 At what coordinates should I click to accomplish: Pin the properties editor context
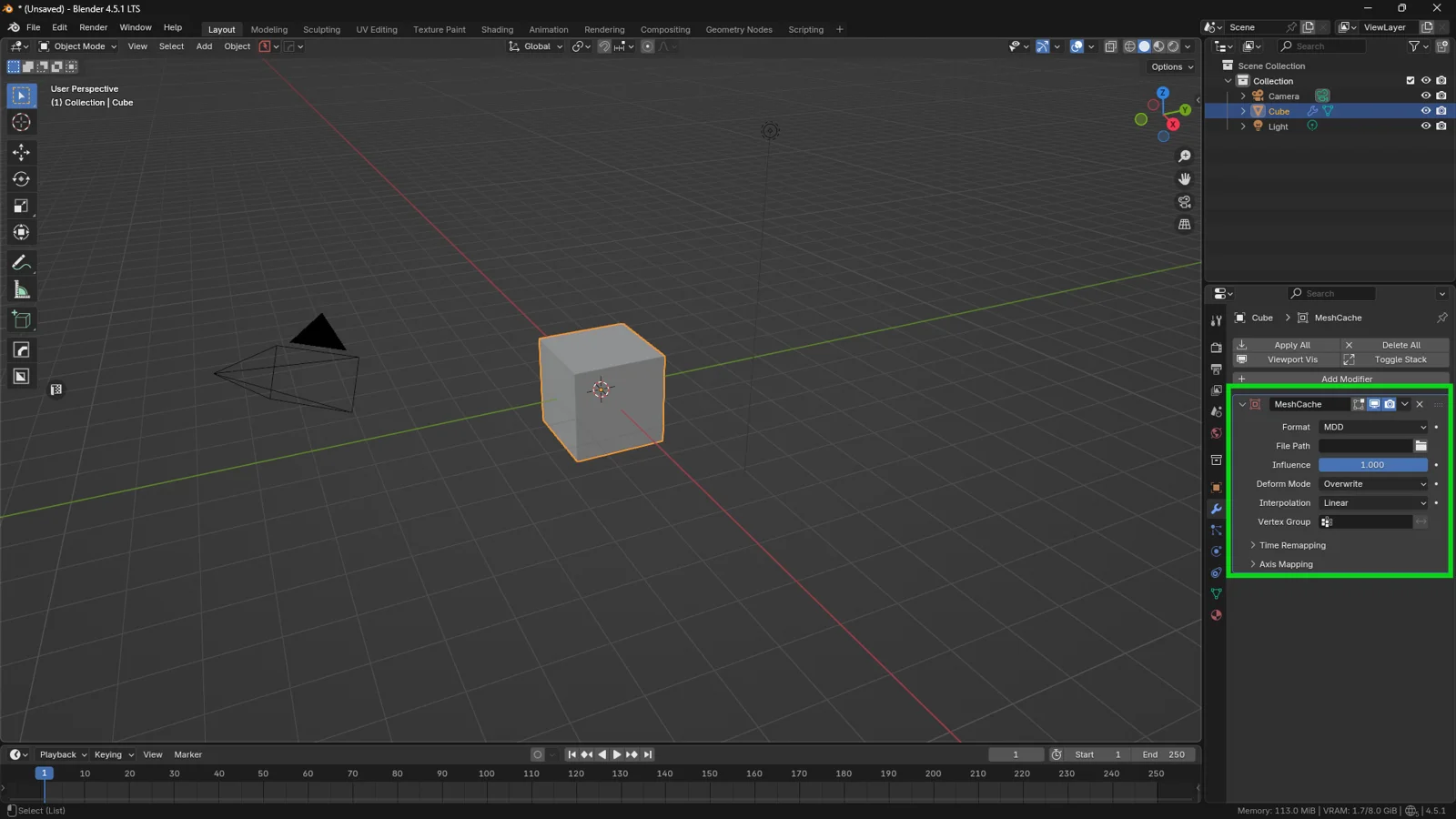[1441, 318]
